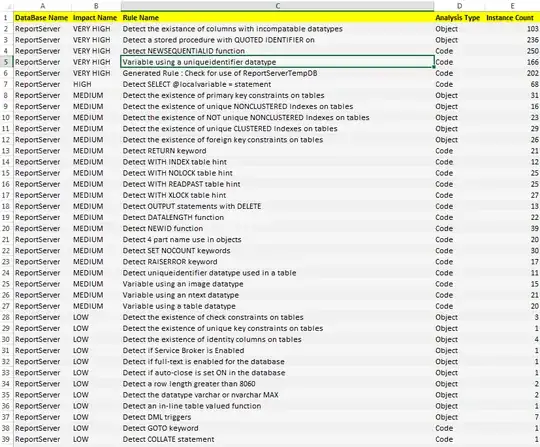Click the 'LOW' impact cell in row 28
Screen dimensions: 540x447
[x=96, y=317]
